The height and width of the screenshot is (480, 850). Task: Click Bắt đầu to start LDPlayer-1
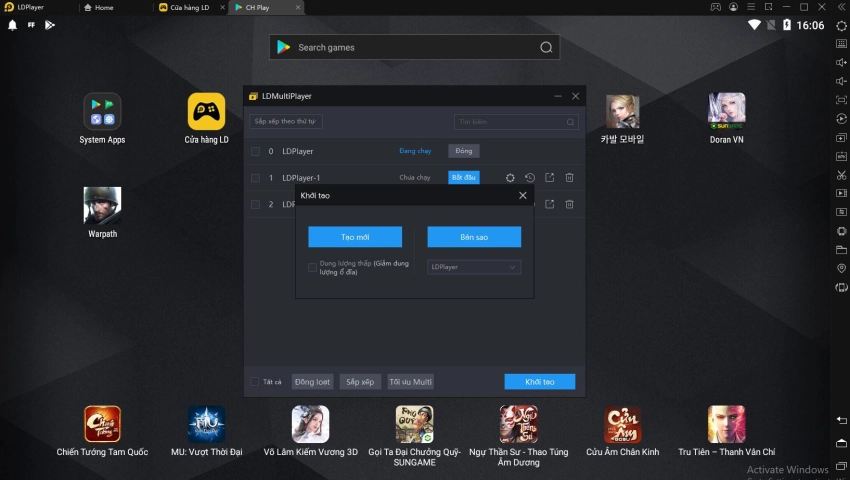coord(463,177)
